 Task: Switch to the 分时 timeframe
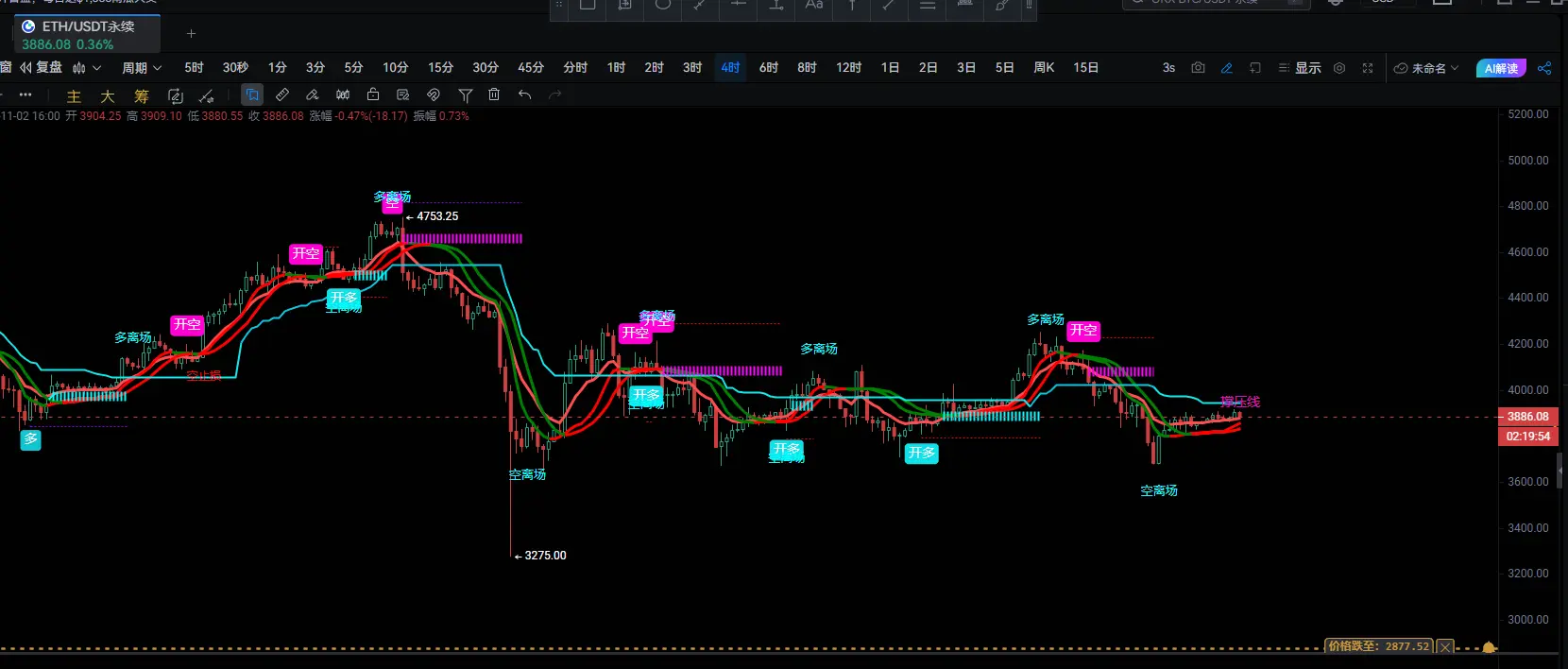tap(575, 68)
